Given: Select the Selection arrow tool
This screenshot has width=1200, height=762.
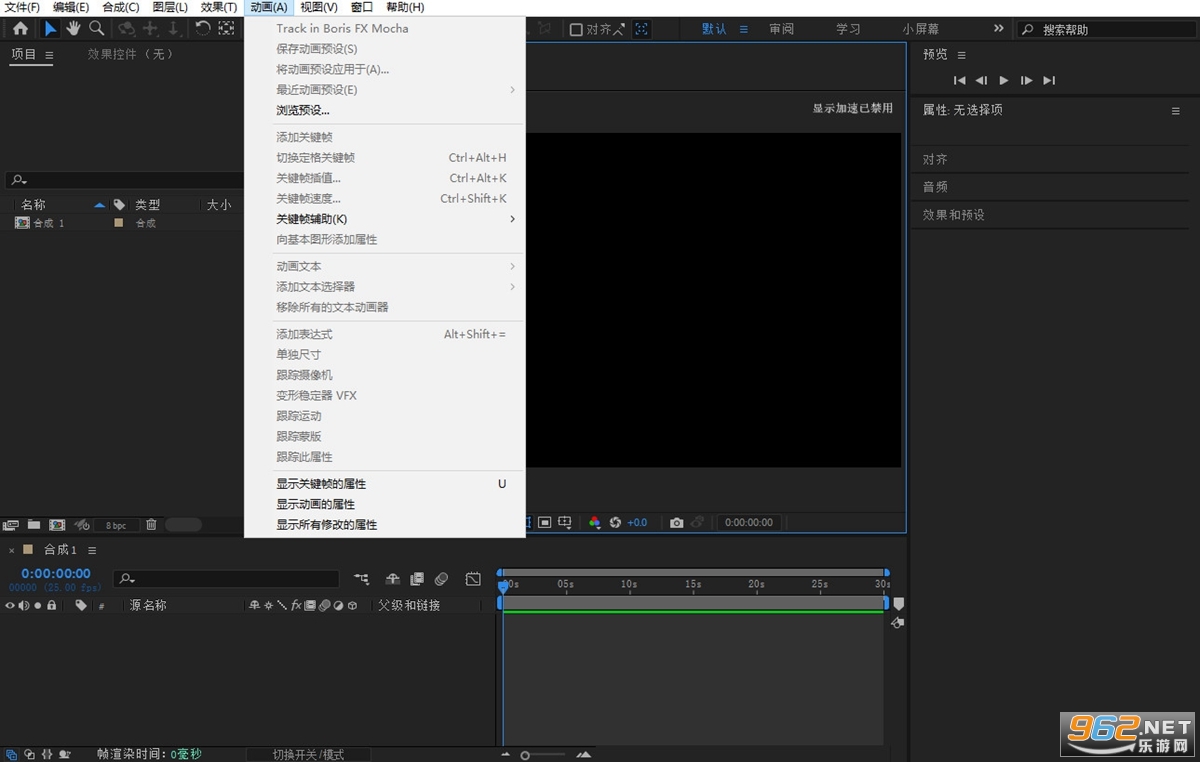Looking at the screenshot, I should tap(51, 29).
